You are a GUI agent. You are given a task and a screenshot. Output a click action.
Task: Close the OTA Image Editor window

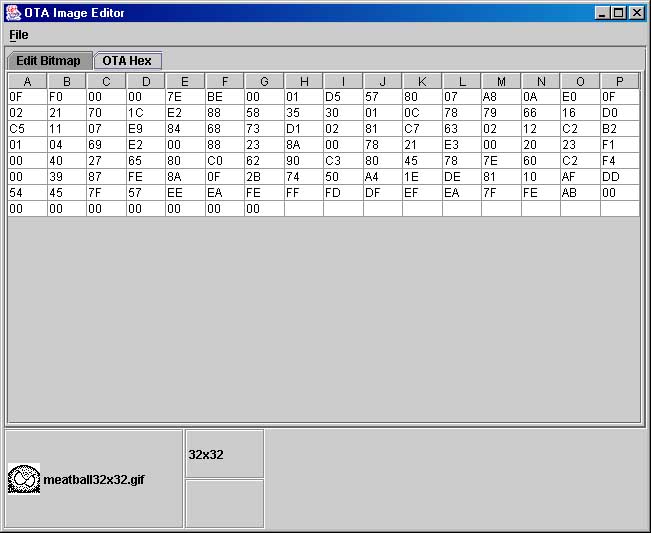(x=635, y=13)
